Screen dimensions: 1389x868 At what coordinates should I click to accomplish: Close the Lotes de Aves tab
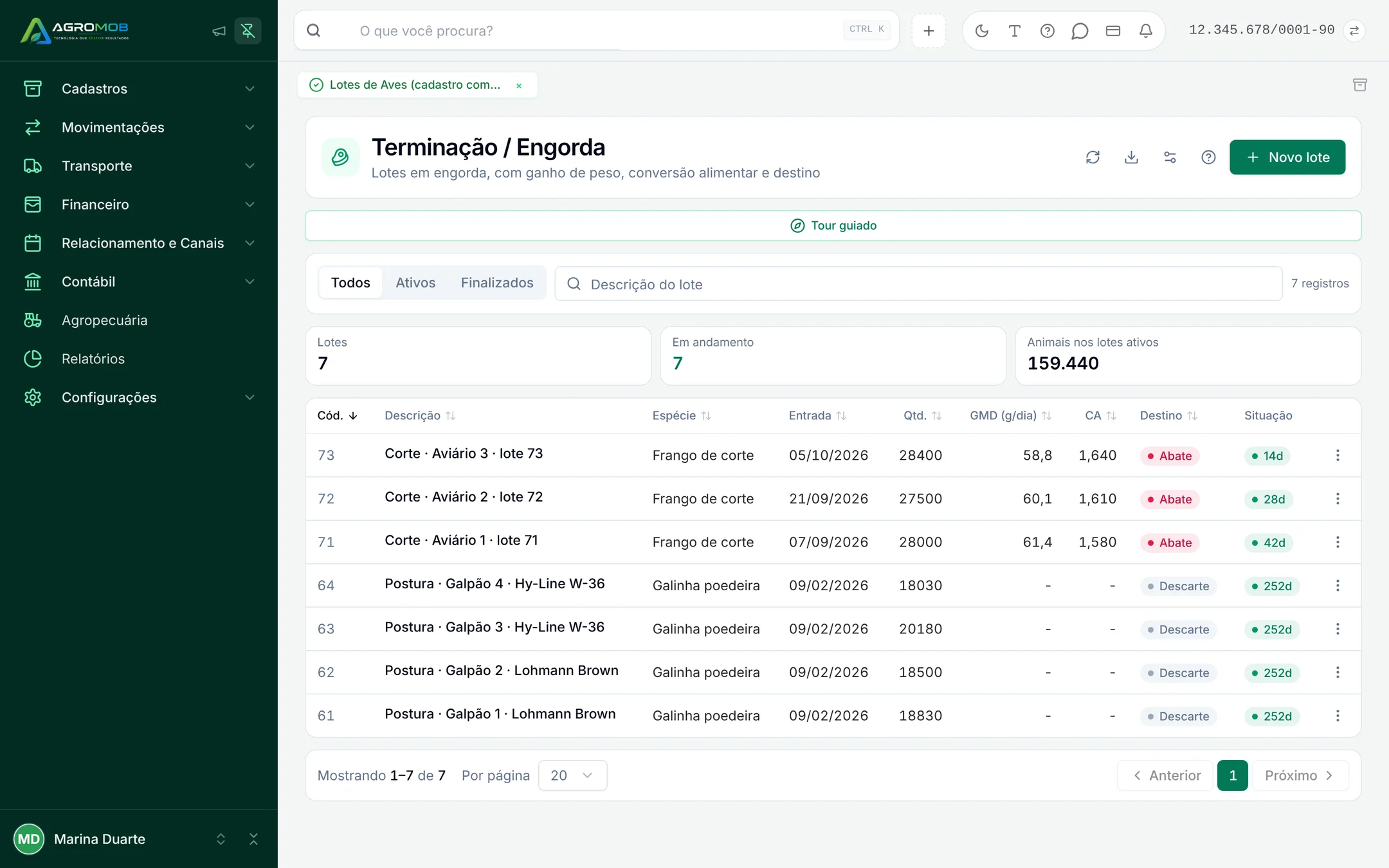[519, 86]
